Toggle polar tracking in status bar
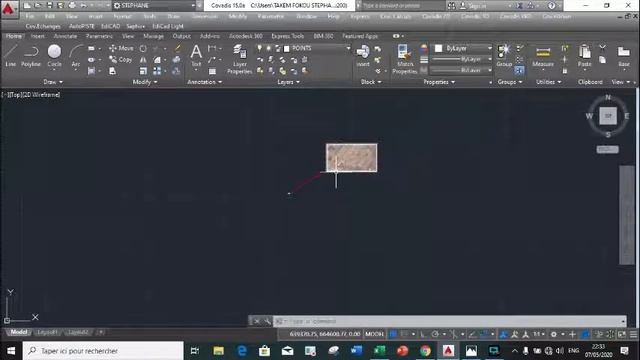Screen dimensions: 640x360 coord(435,334)
